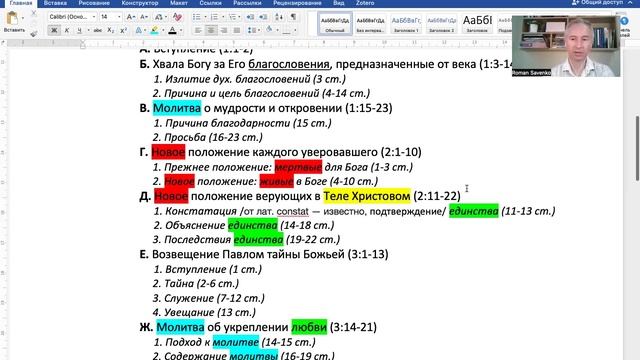Open bullet list style dropdown arrow
The height and width of the screenshot is (360, 640).
[204, 17]
